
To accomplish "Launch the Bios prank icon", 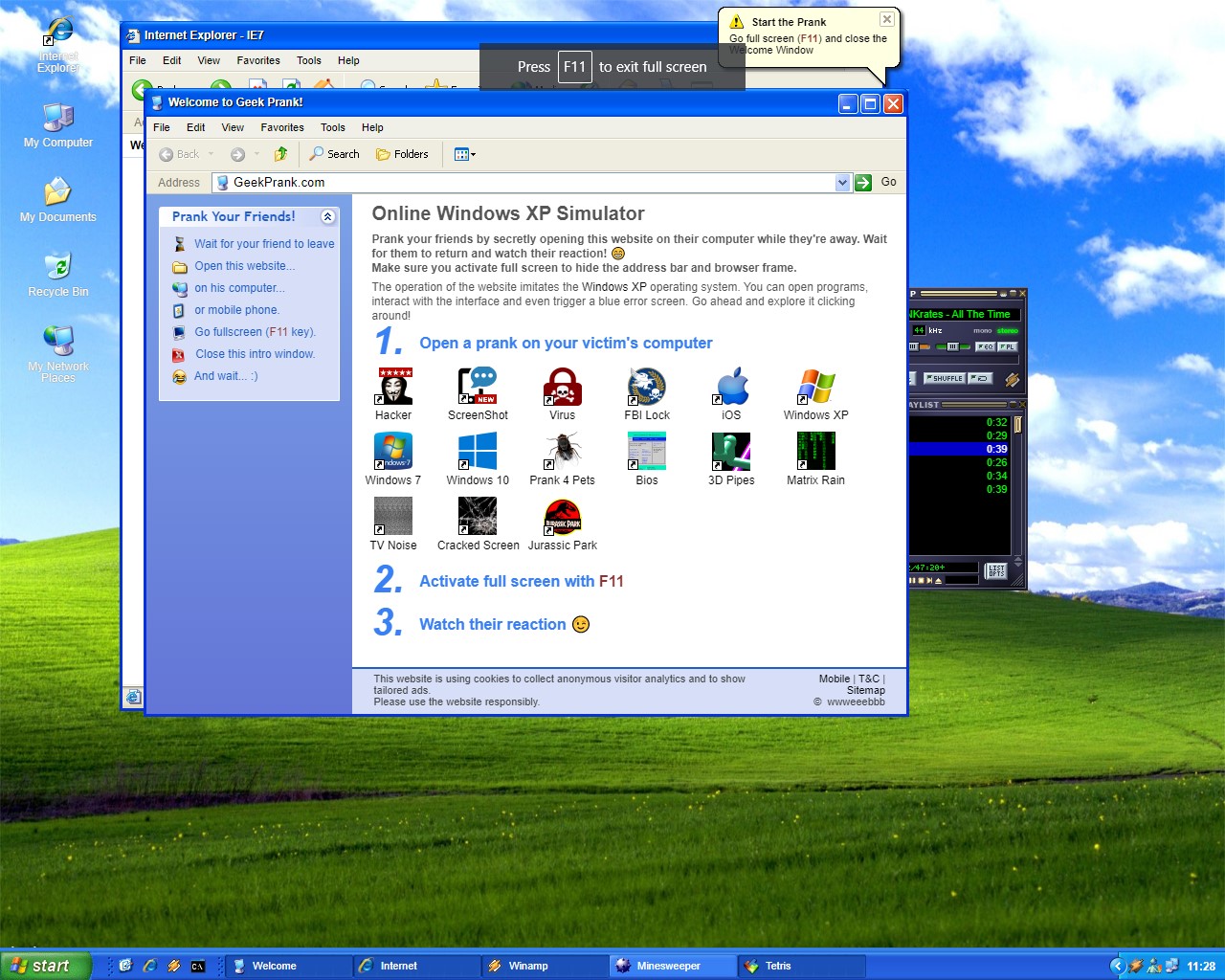I will [647, 458].
